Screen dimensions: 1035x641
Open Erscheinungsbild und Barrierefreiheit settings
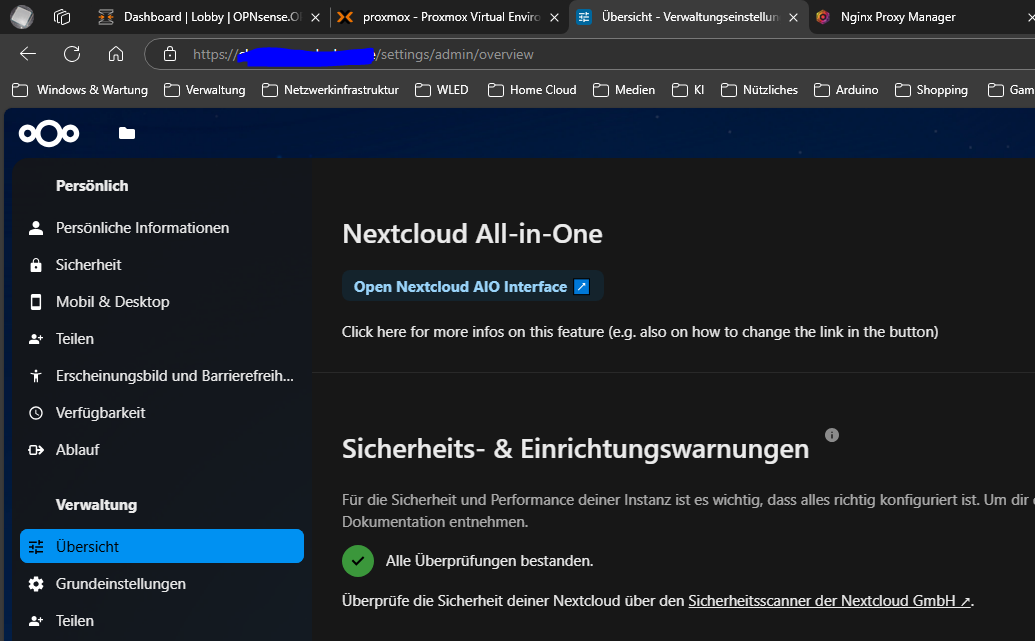click(x=162, y=376)
